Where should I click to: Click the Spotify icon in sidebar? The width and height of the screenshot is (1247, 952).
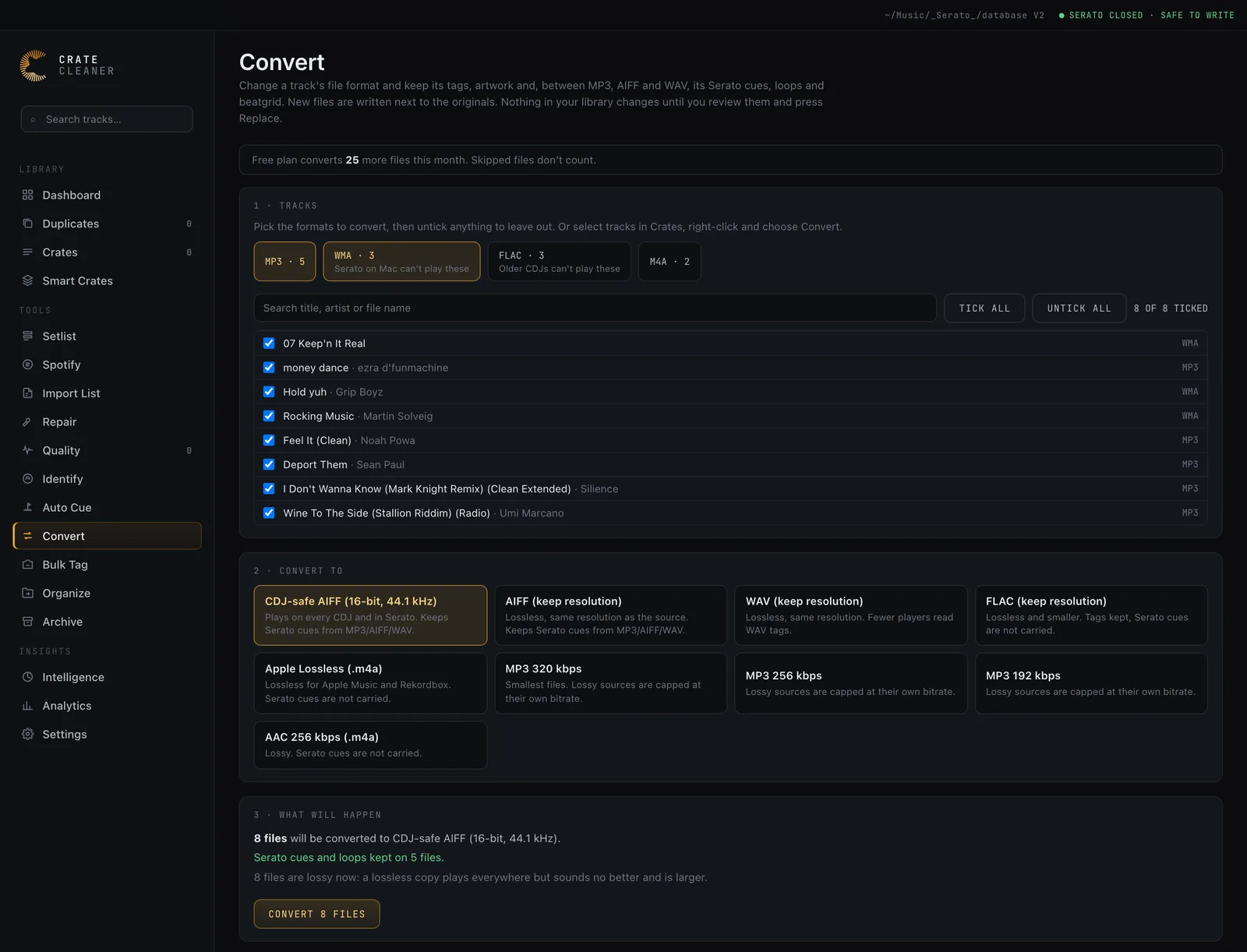pos(28,365)
